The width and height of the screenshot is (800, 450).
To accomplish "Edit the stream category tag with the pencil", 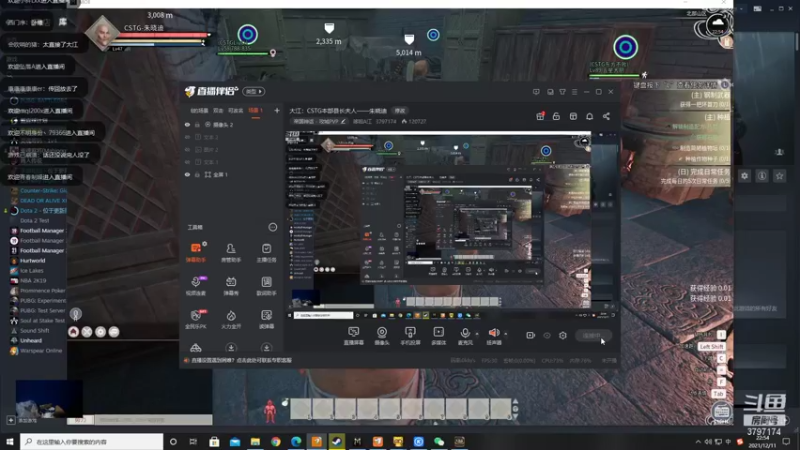I will 343,121.
